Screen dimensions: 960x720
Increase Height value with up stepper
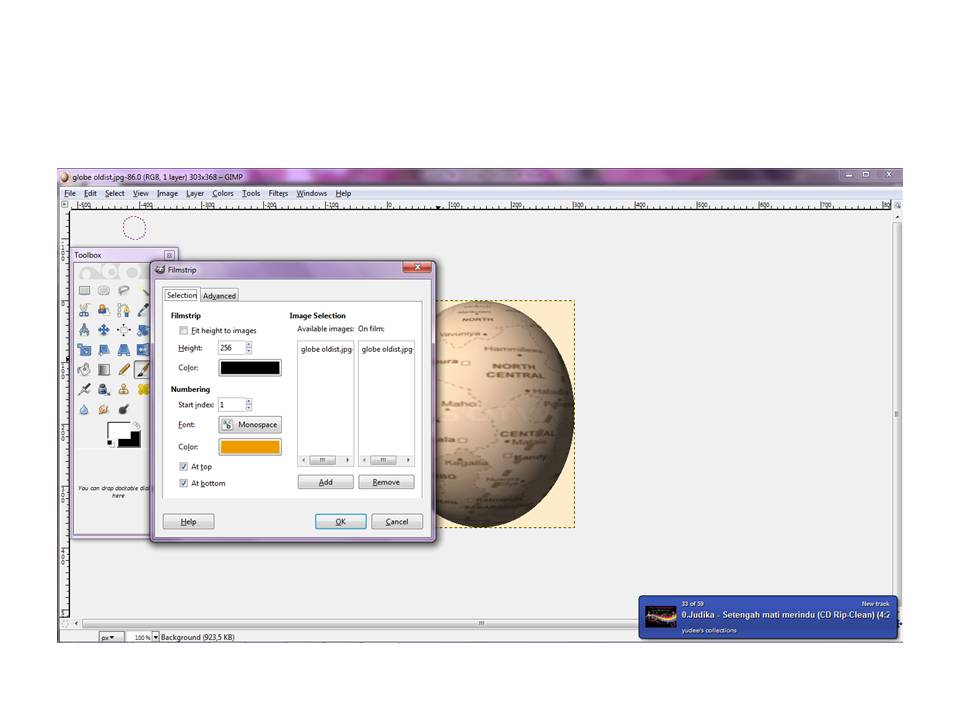tap(249, 345)
